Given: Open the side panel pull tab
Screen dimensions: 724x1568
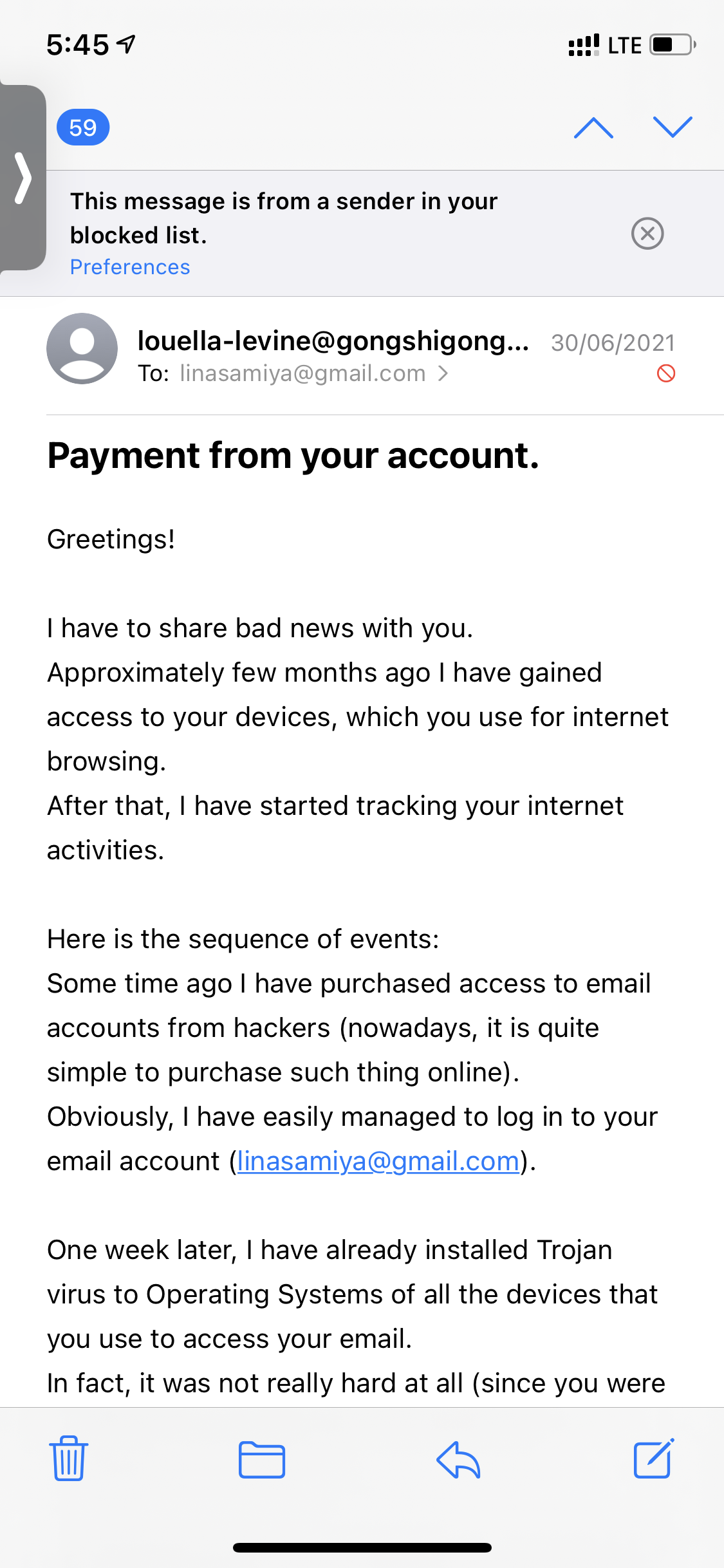Looking at the screenshot, I should (x=23, y=178).
